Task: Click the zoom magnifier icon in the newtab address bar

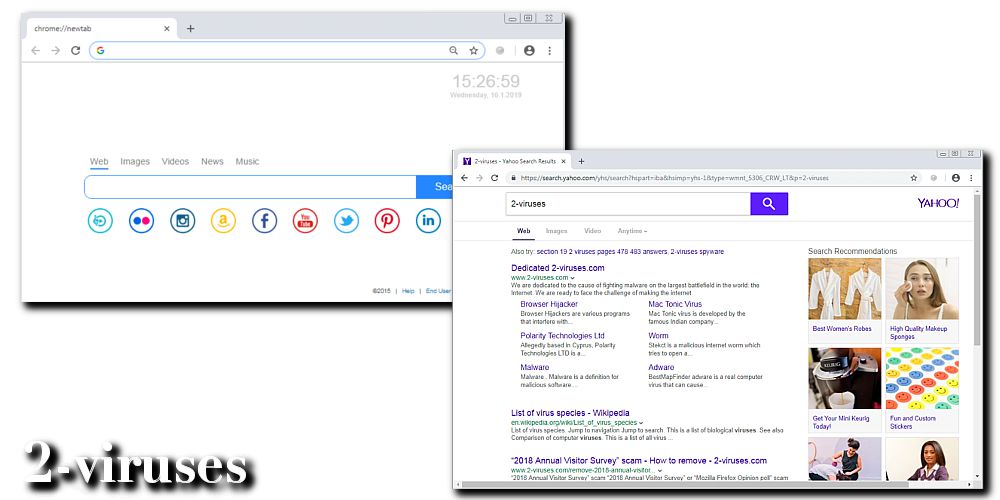Action: point(453,50)
